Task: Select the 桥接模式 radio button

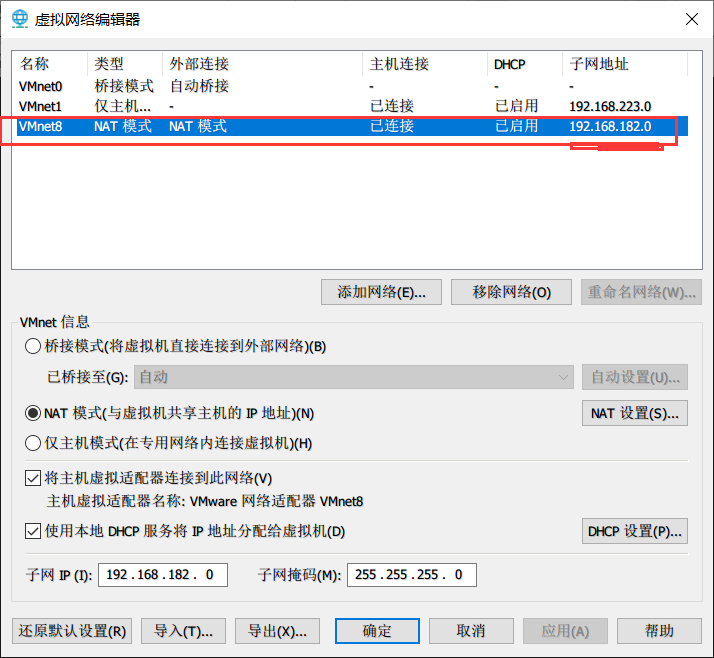Action: tap(33, 347)
